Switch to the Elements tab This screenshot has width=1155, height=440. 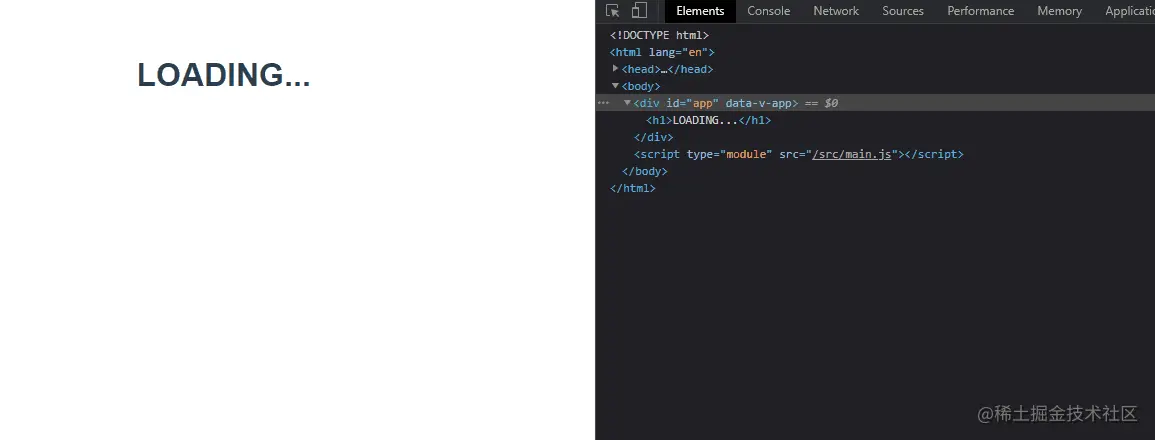[x=700, y=11]
